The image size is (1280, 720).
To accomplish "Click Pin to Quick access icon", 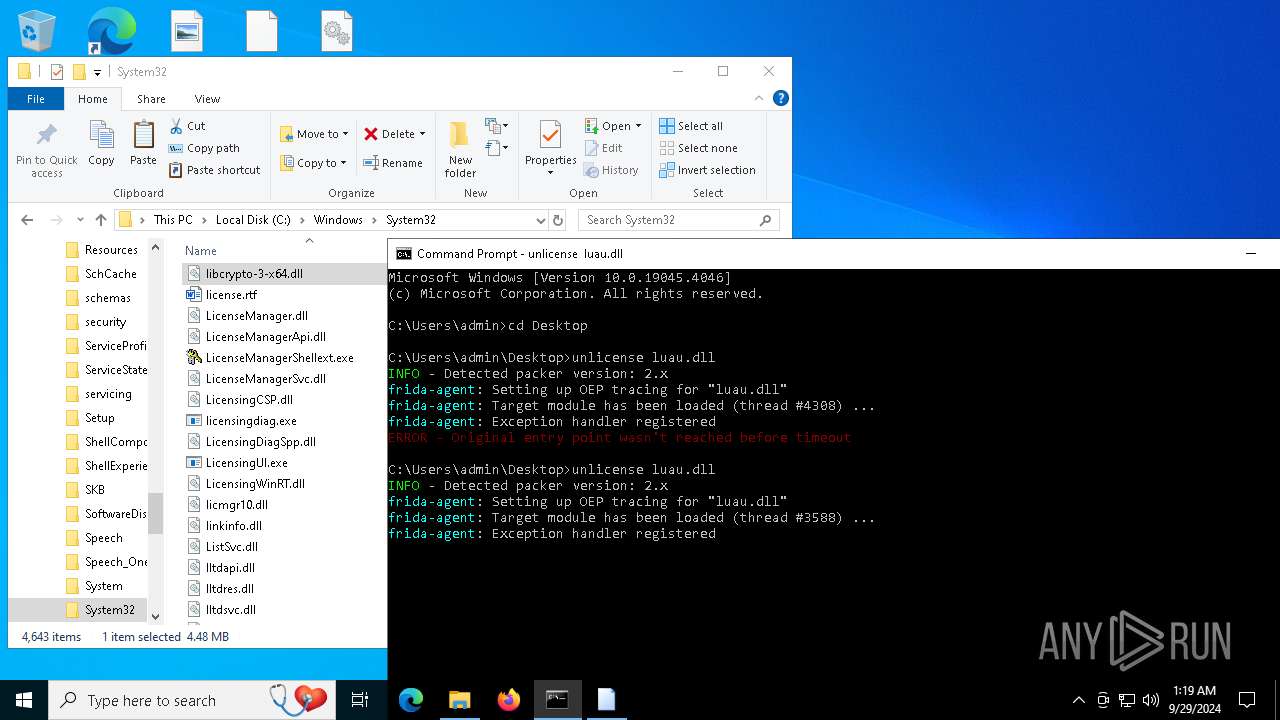I will (x=46, y=151).
